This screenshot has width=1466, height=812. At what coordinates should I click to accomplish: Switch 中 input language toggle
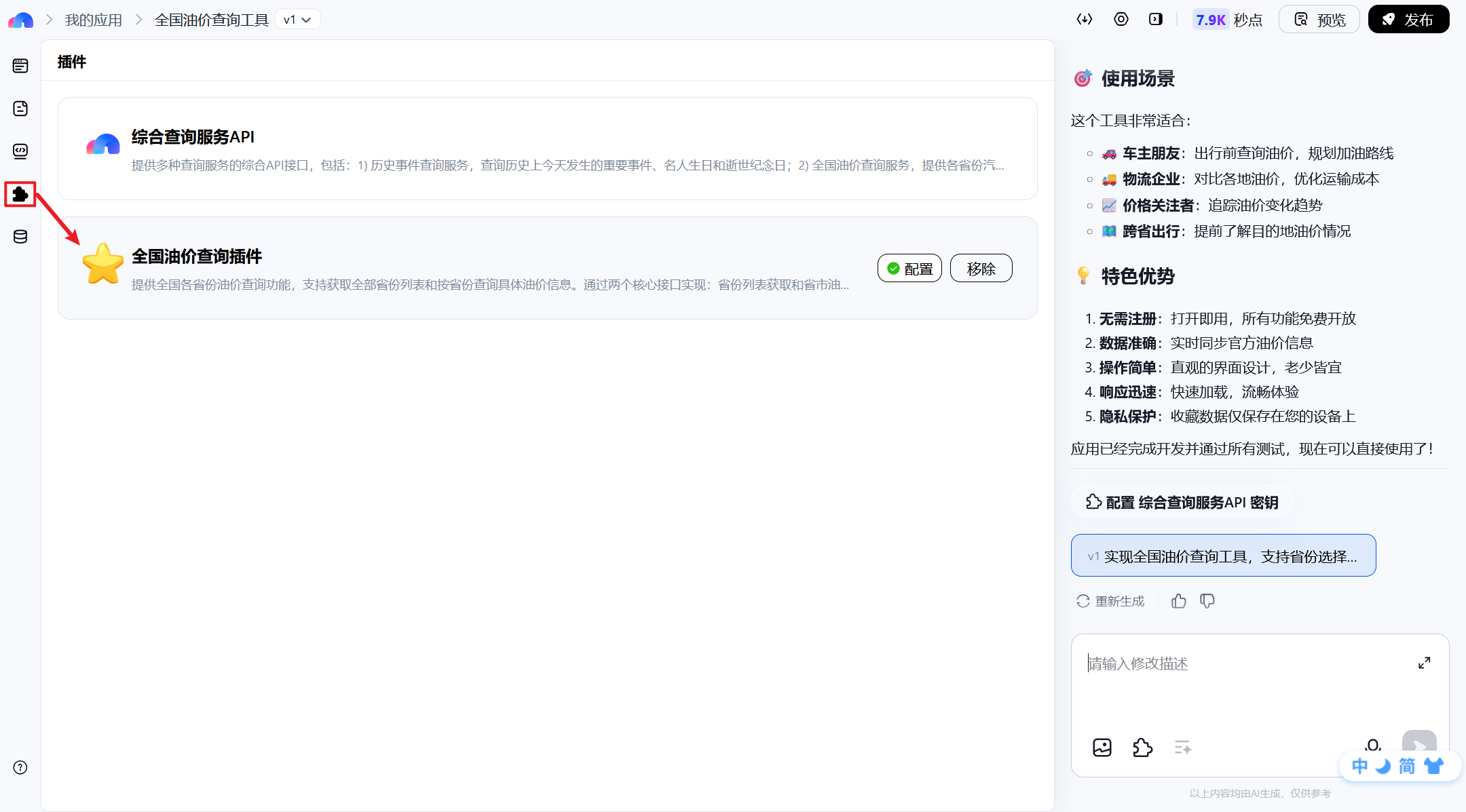1359,767
